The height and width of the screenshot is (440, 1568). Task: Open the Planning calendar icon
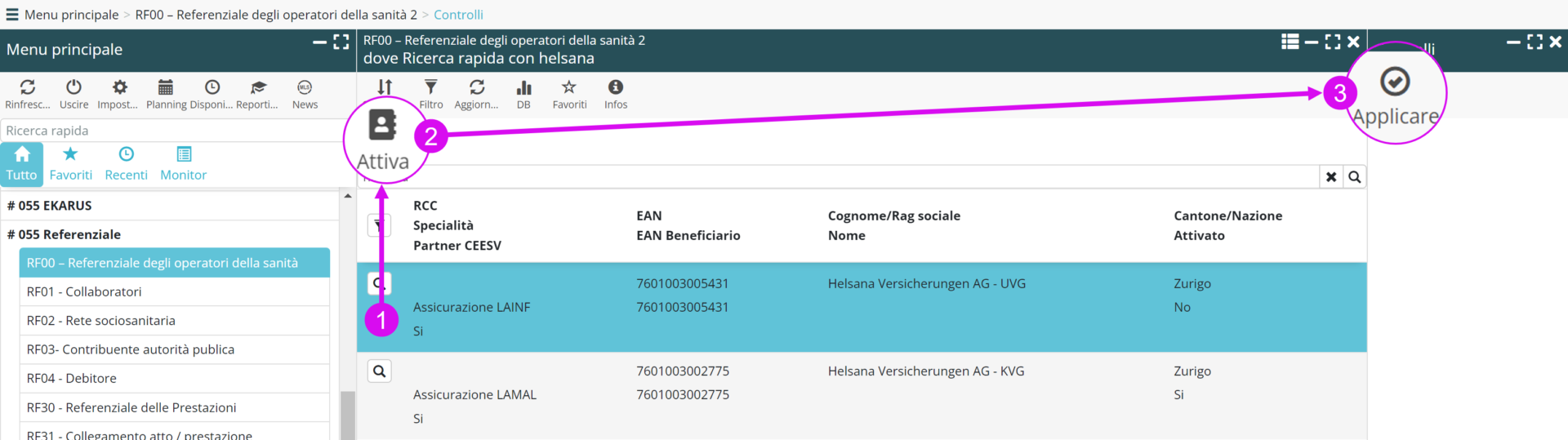(166, 88)
